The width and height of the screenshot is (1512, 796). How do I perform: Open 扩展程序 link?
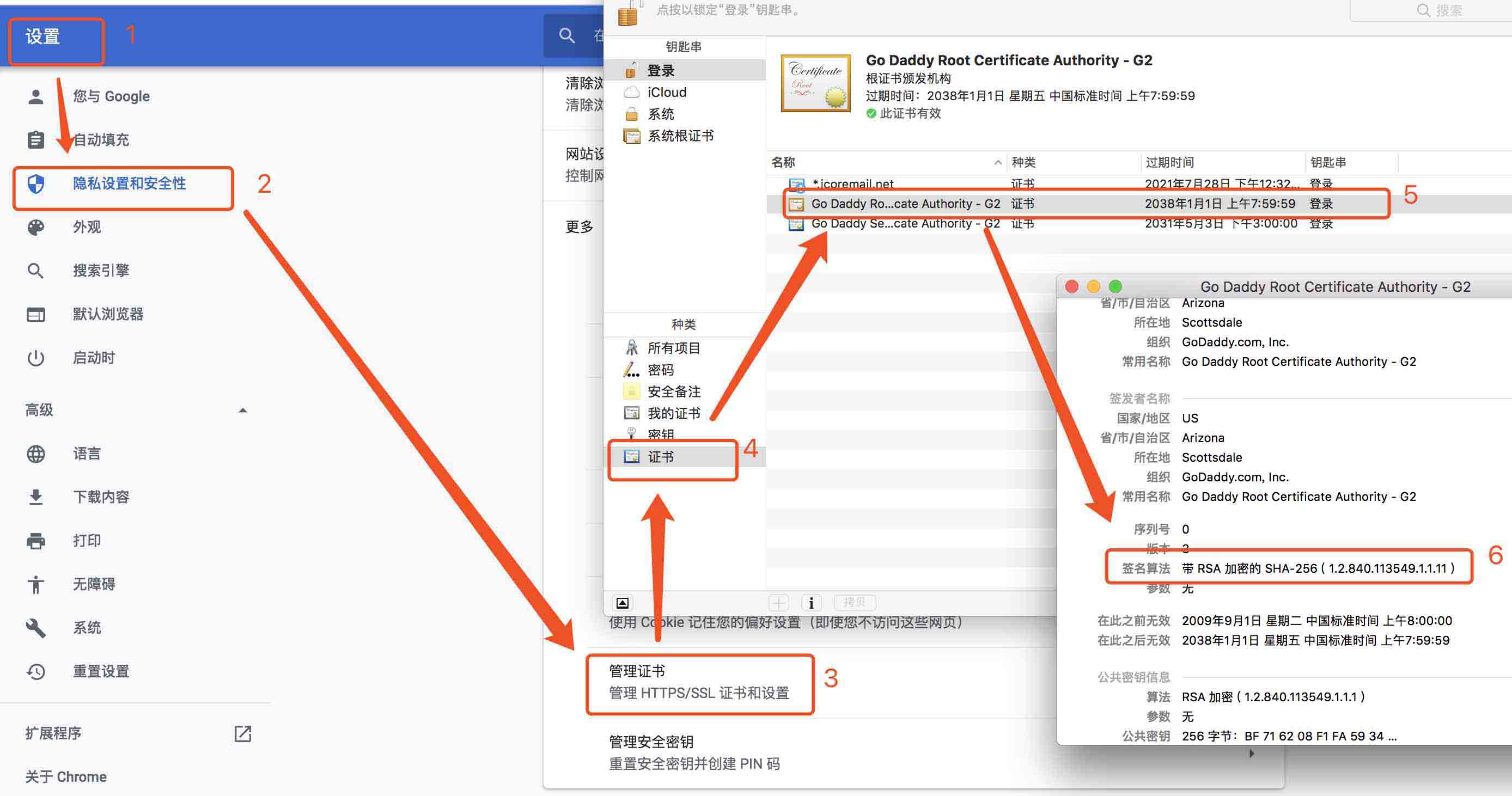[x=53, y=734]
